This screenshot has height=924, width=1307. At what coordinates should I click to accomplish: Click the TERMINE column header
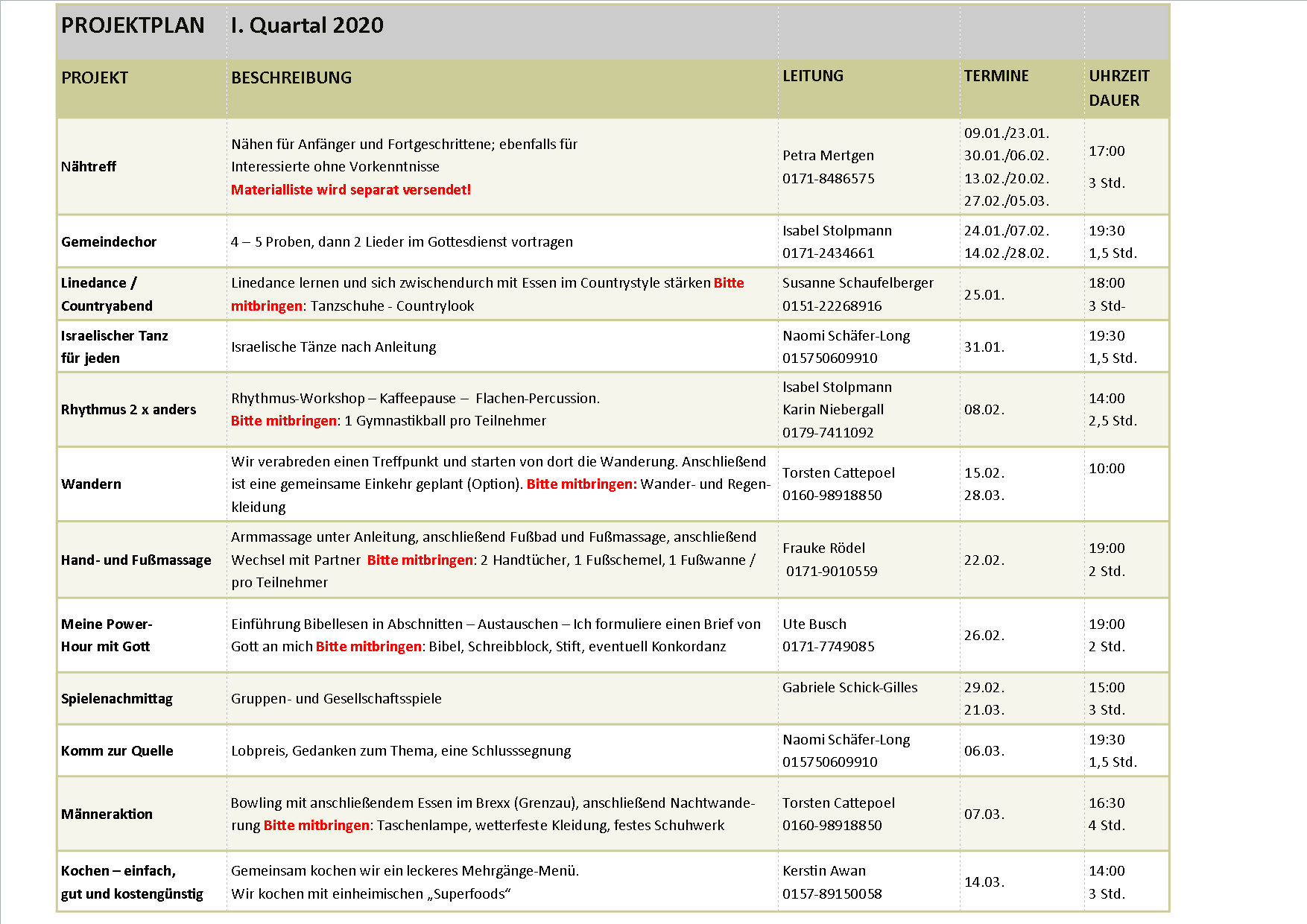[x=996, y=76]
